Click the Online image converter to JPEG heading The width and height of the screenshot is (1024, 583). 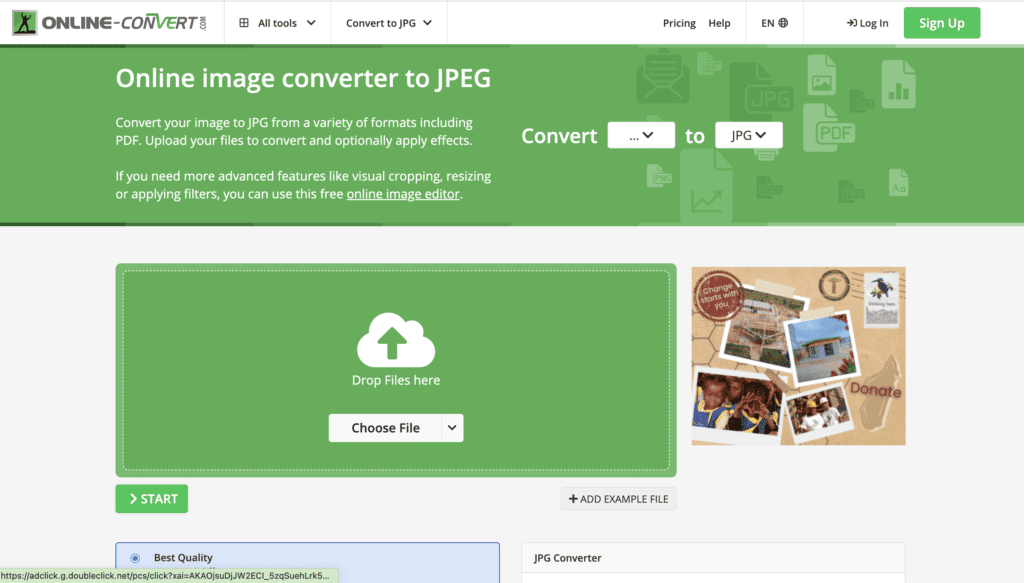(x=303, y=78)
